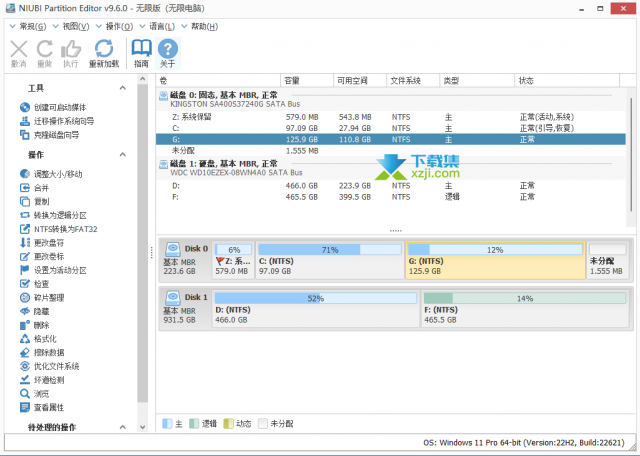
Task: Click the Undo (撤消) toolbar icon
Action: [x=19, y=53]
